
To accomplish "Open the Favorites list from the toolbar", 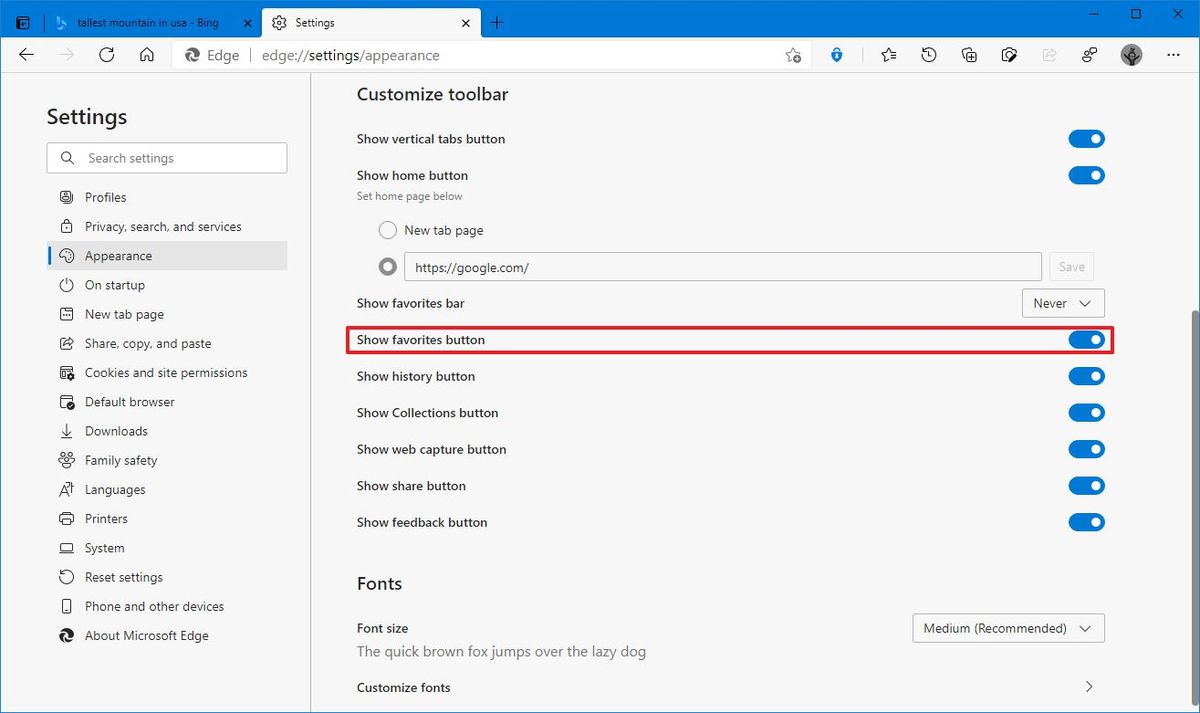I will pos(888,55).
